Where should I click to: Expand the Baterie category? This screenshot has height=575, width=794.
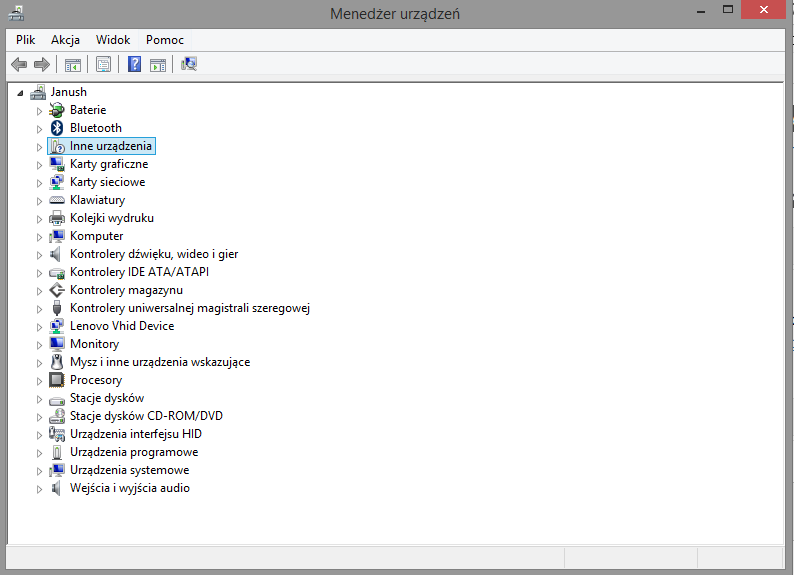click(39, 111)
